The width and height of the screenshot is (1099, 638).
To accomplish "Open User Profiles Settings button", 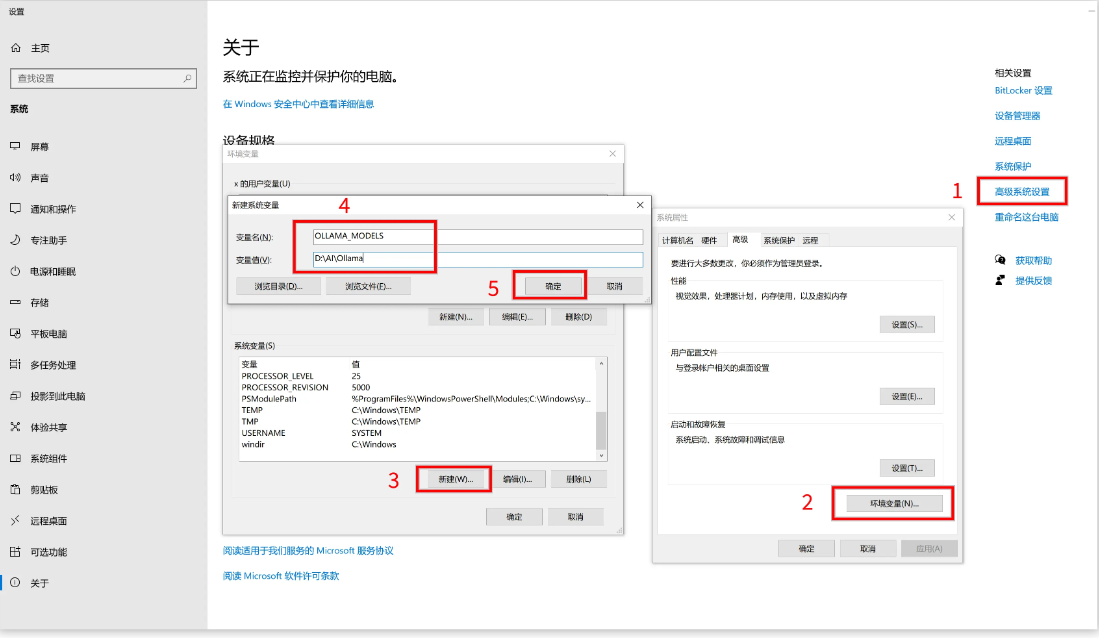I will 907,397.
